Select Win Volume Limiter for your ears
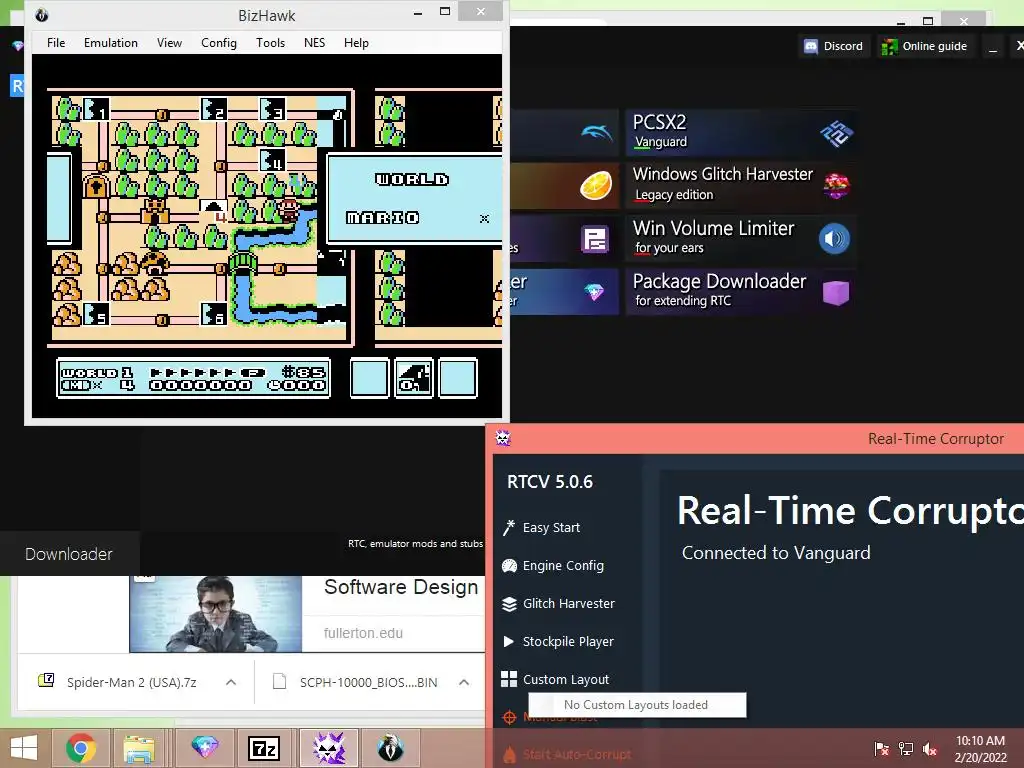 (x=741, y=239)
